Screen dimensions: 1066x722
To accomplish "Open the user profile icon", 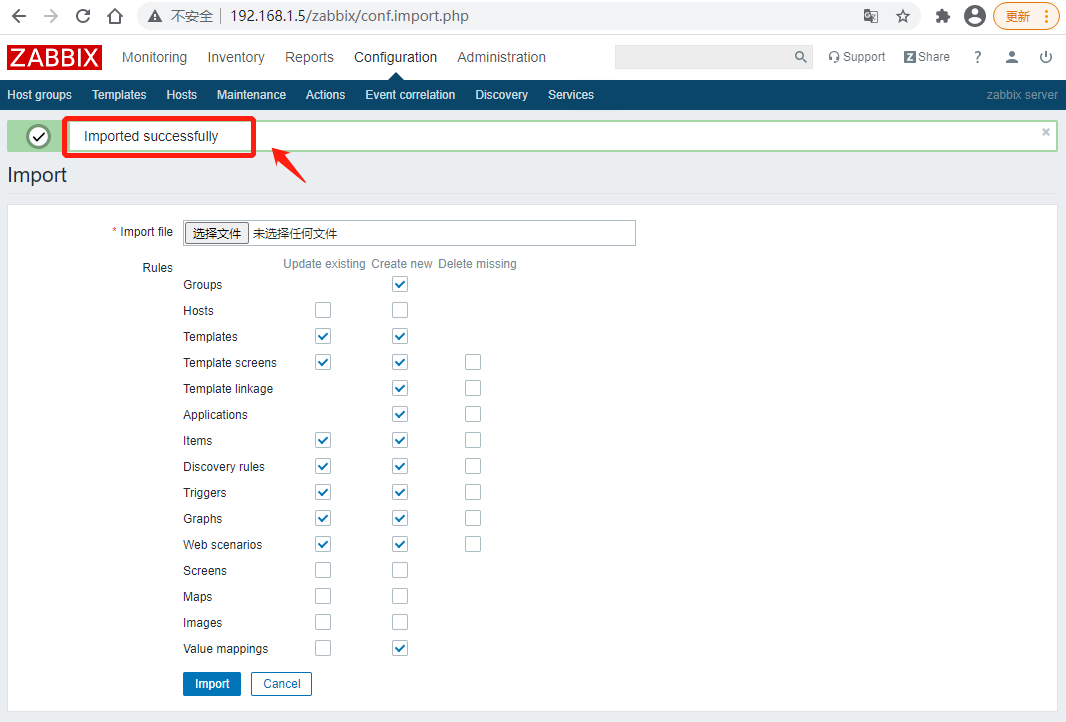I will (x=1012, y=57).
